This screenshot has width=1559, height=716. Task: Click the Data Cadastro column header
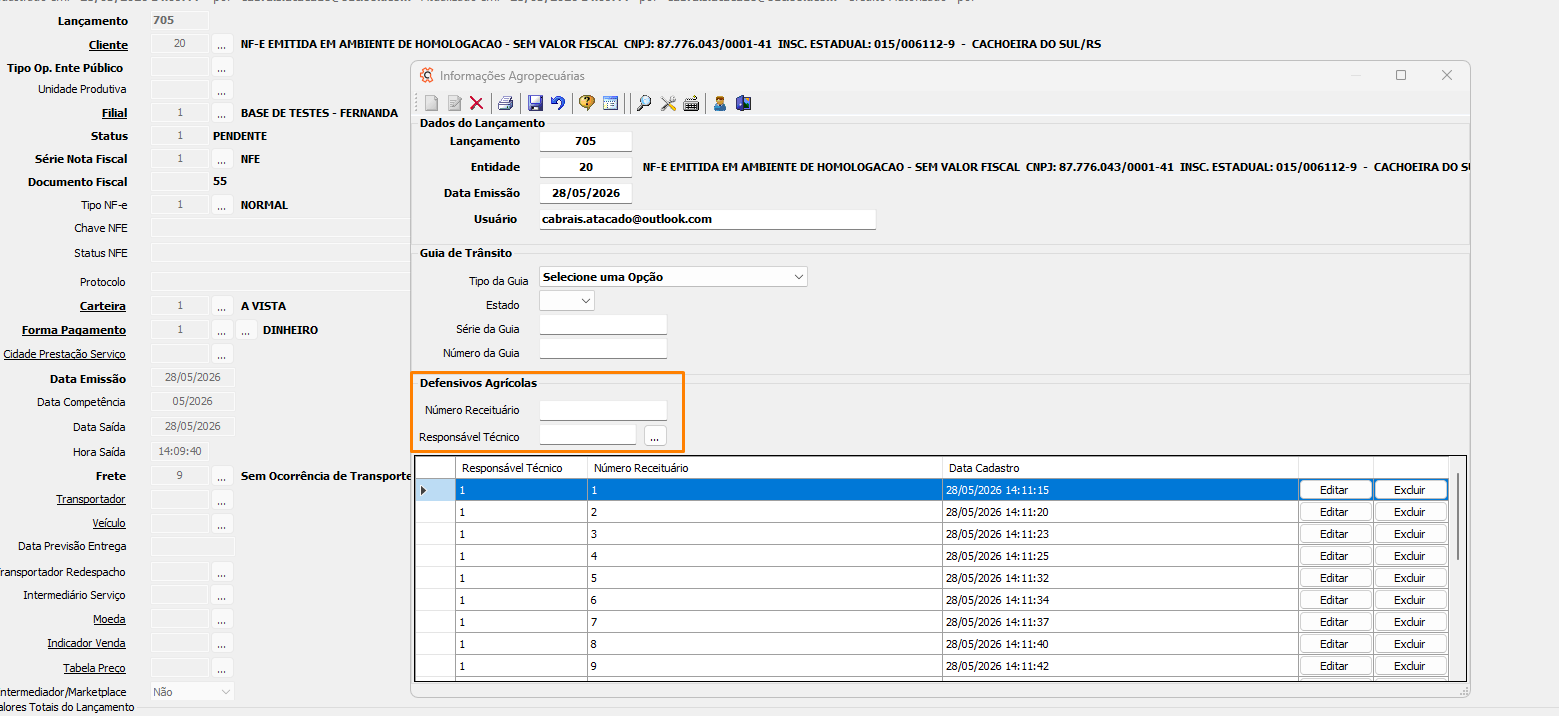1120,468
